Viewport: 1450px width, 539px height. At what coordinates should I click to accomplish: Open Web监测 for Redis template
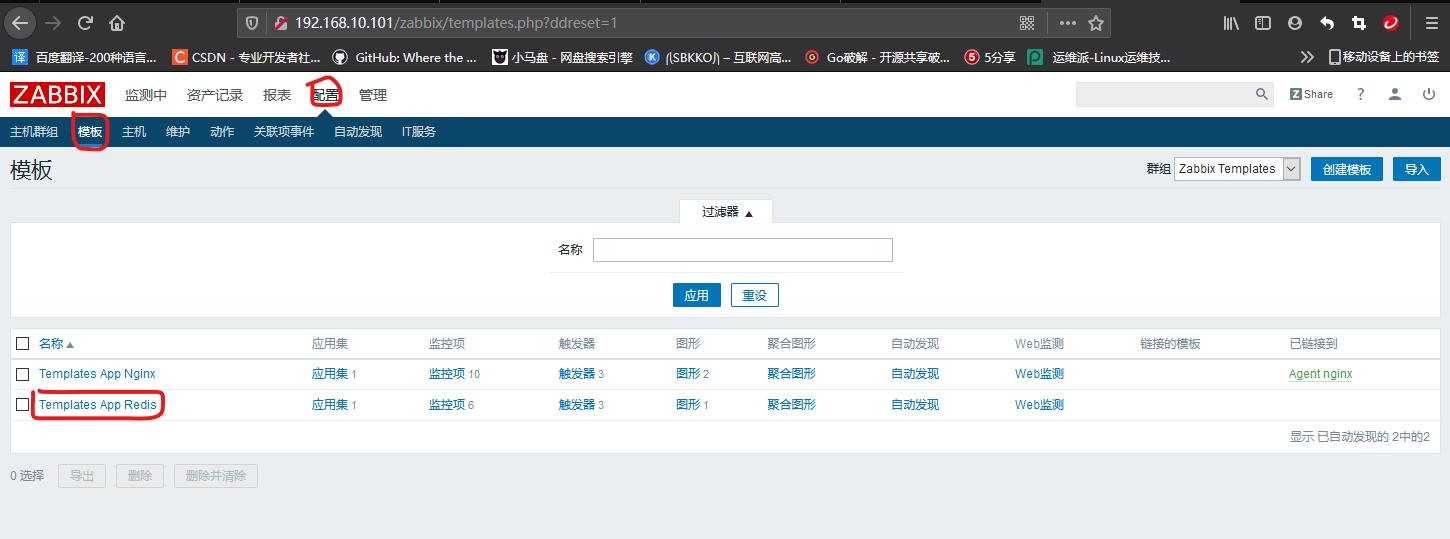pyautogui.click(x=1039, y=405)
